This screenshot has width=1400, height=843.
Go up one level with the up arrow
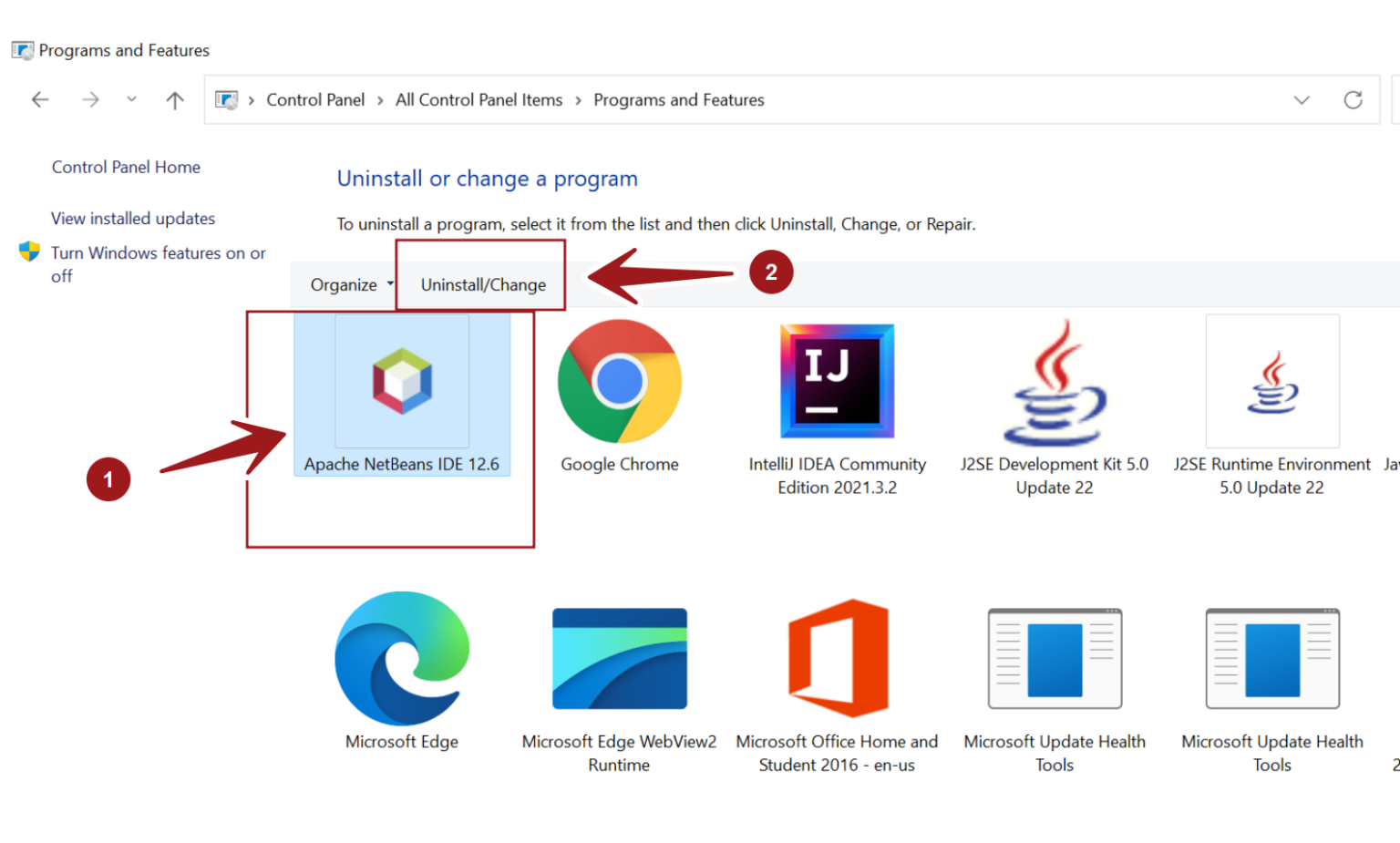pyautogui.click(x=174, y=99)
